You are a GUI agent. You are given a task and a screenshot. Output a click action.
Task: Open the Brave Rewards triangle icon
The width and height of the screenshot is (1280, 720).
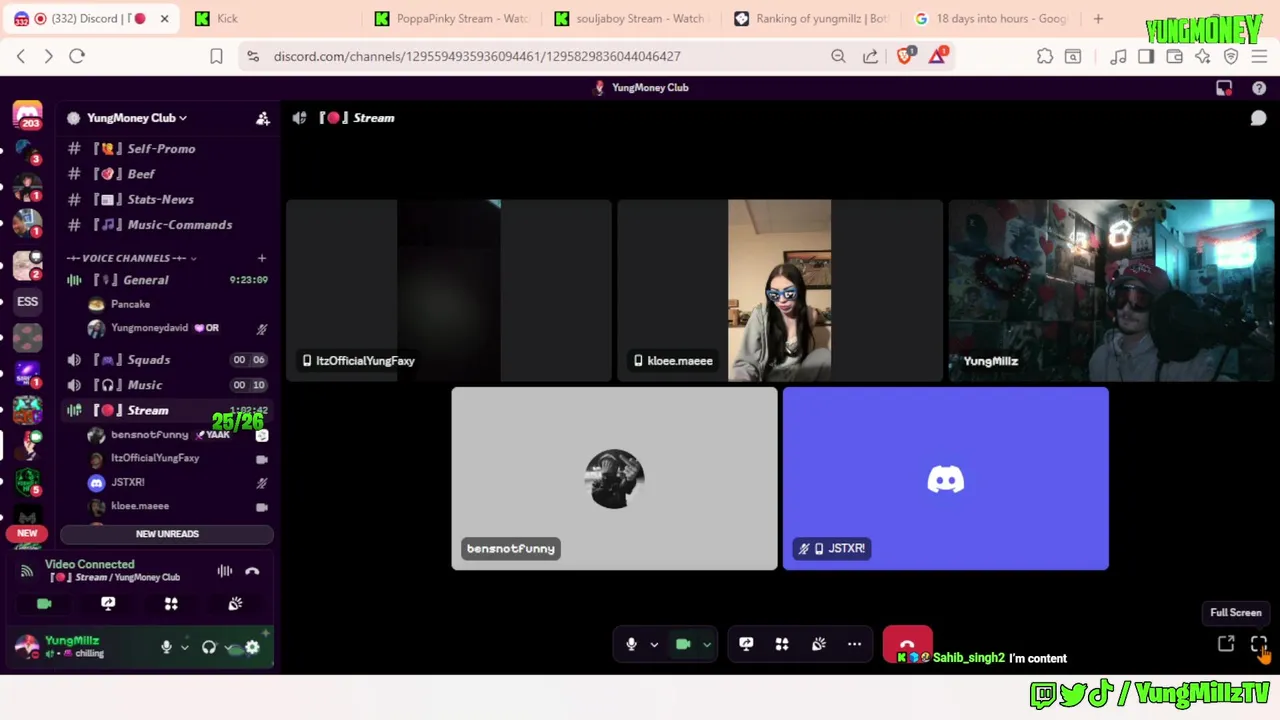(x=937, y=56)
